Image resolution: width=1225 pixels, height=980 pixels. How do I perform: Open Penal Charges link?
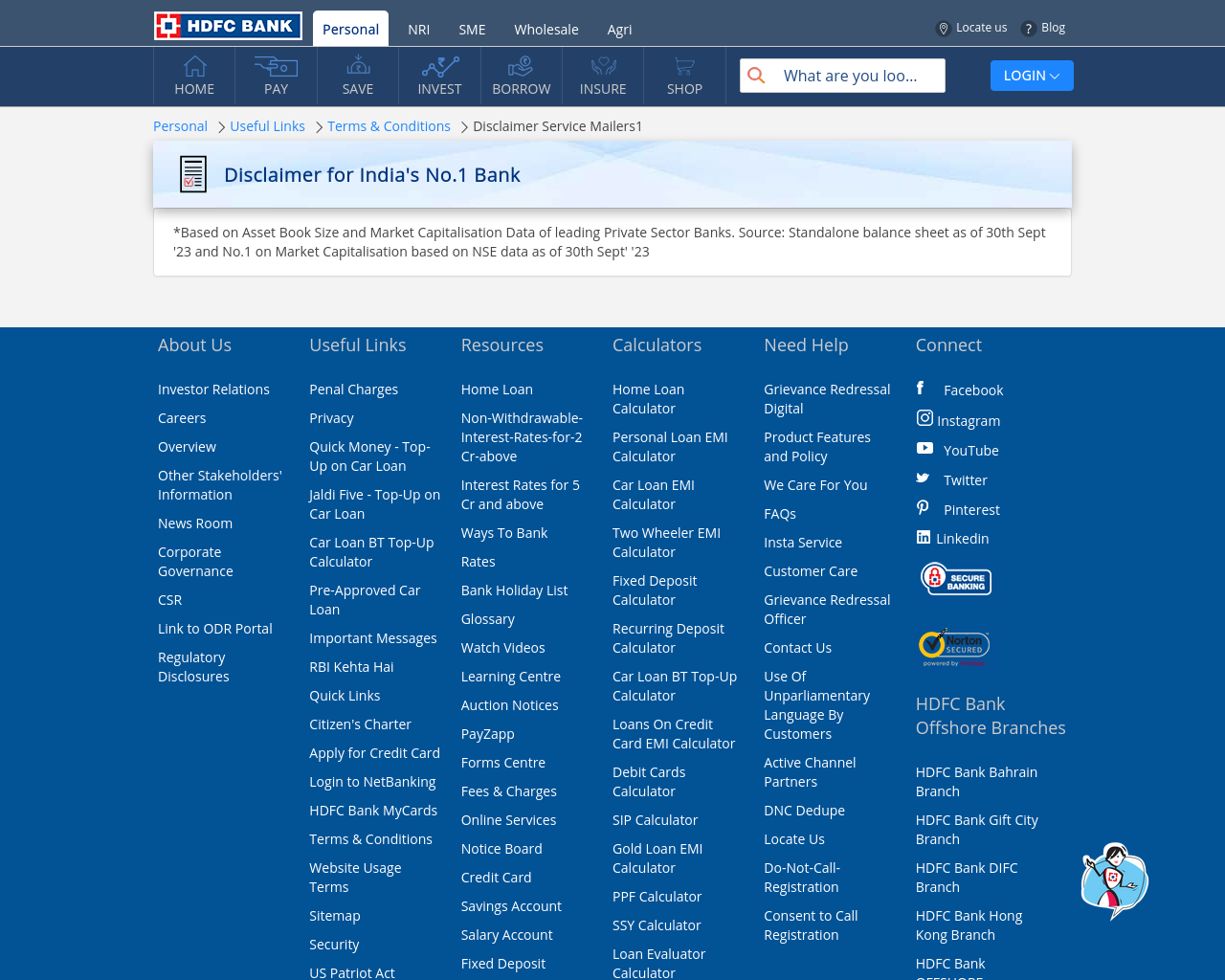pos(353,390)
